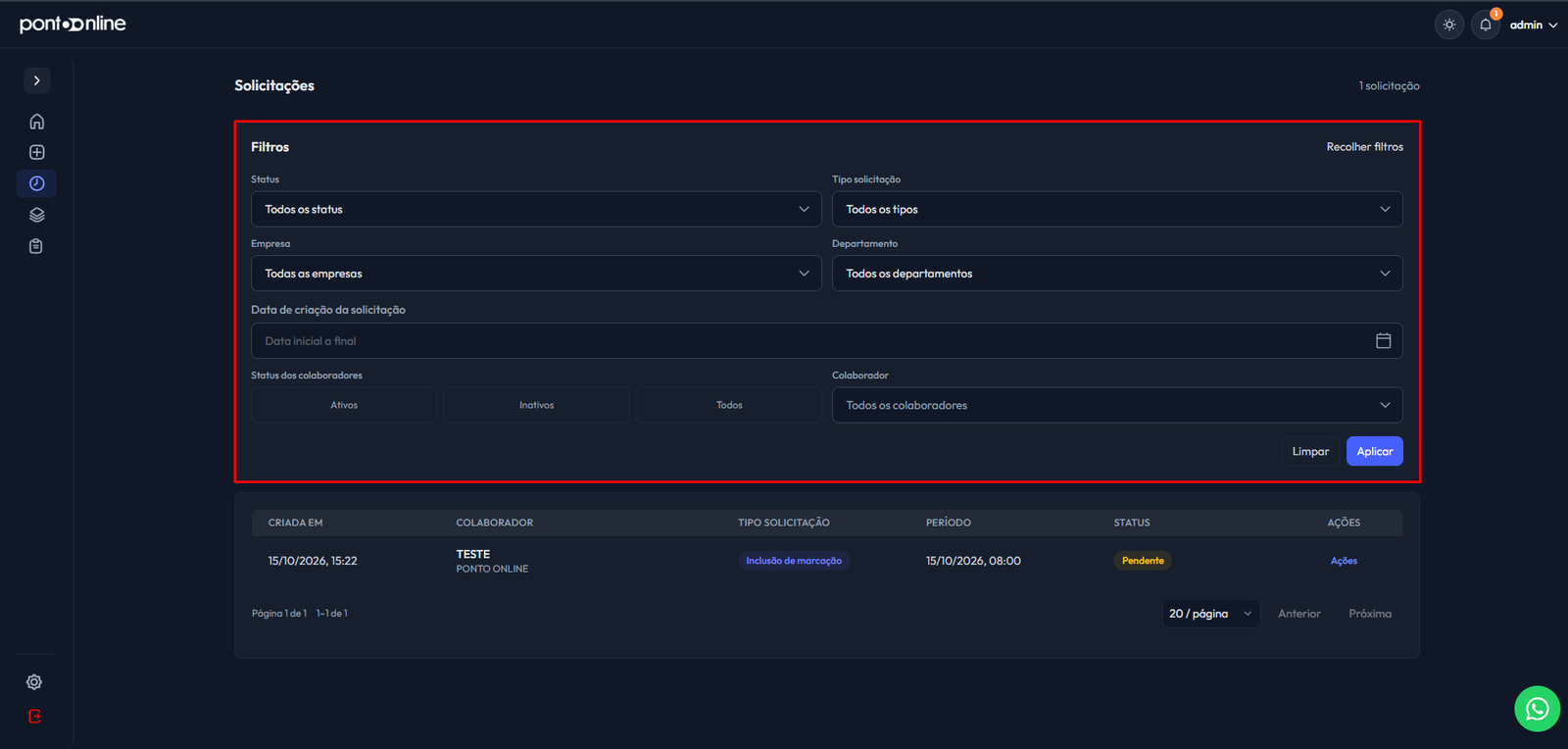
Task: Open the notifications bell
Action: (x=1486, y=25)
